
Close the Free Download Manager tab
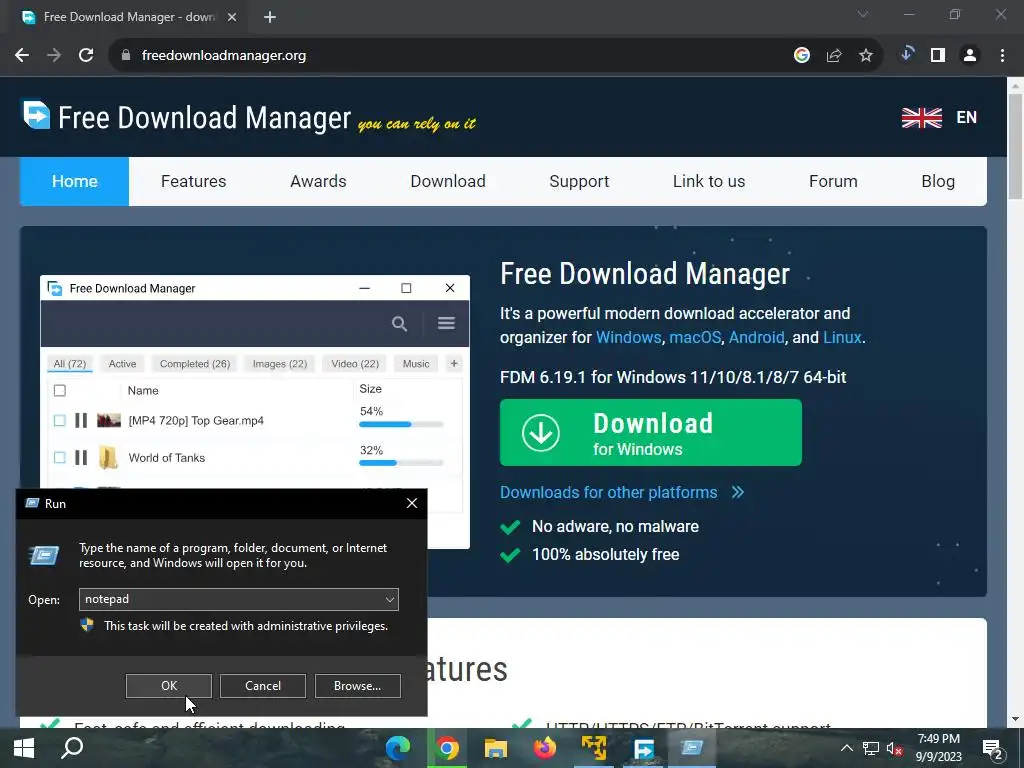click(x=232, y=18)
